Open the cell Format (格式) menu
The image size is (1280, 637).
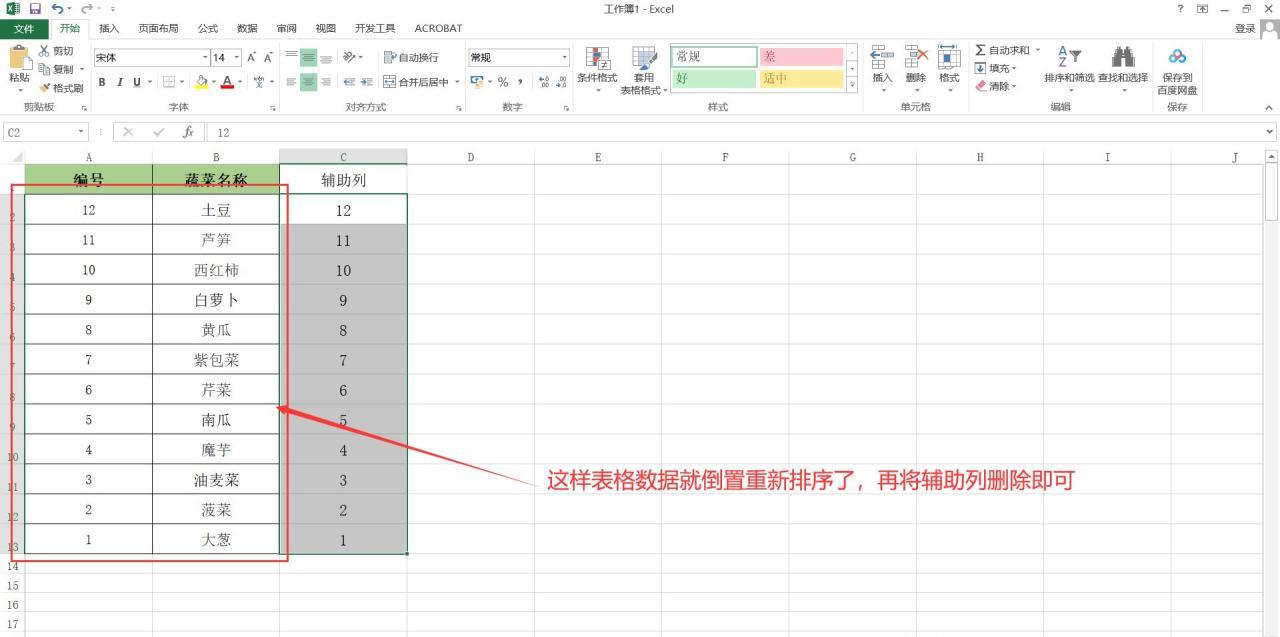click(x=949, y=66)
